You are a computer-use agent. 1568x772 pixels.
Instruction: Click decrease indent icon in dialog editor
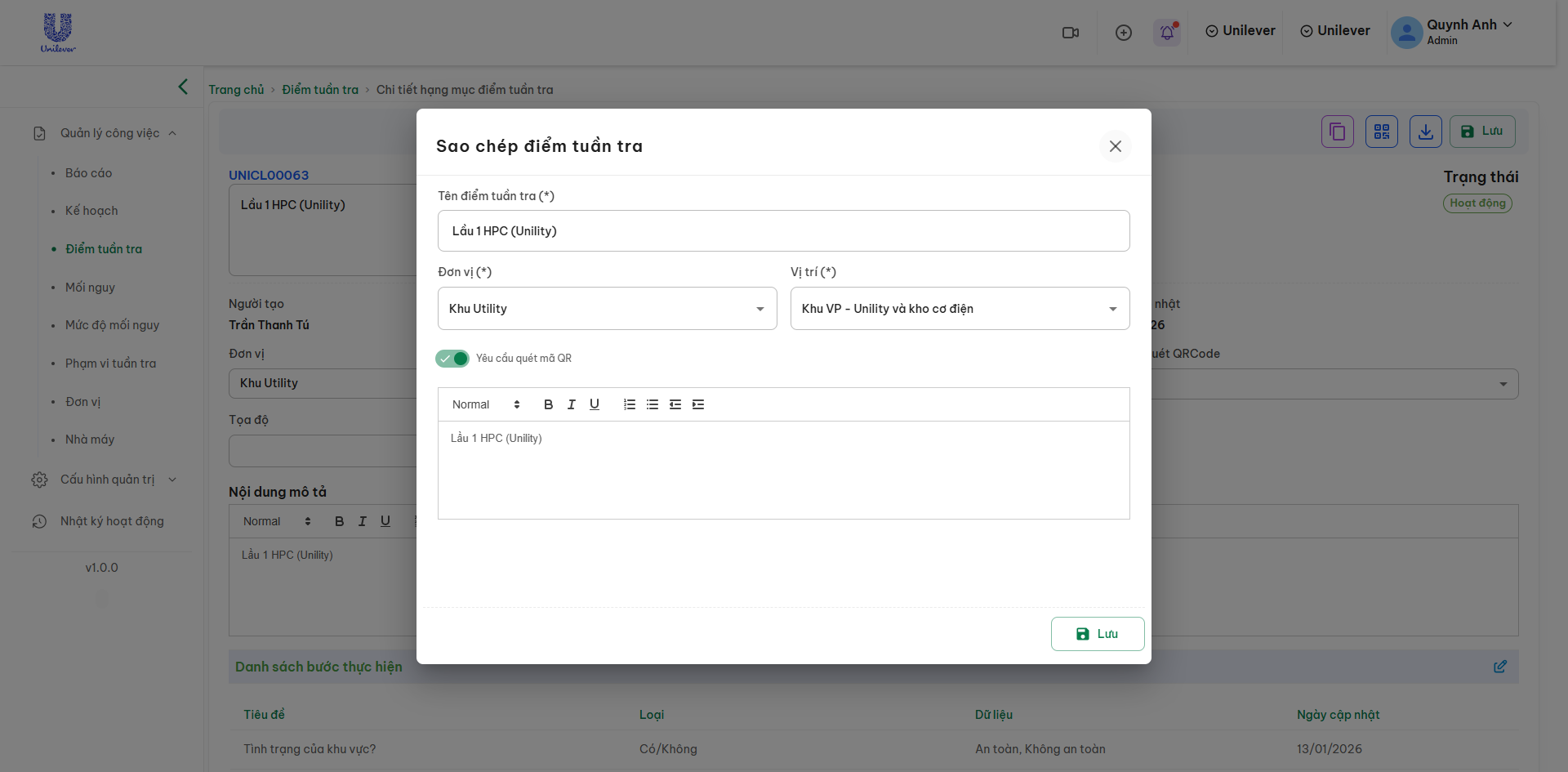point(675,404)
